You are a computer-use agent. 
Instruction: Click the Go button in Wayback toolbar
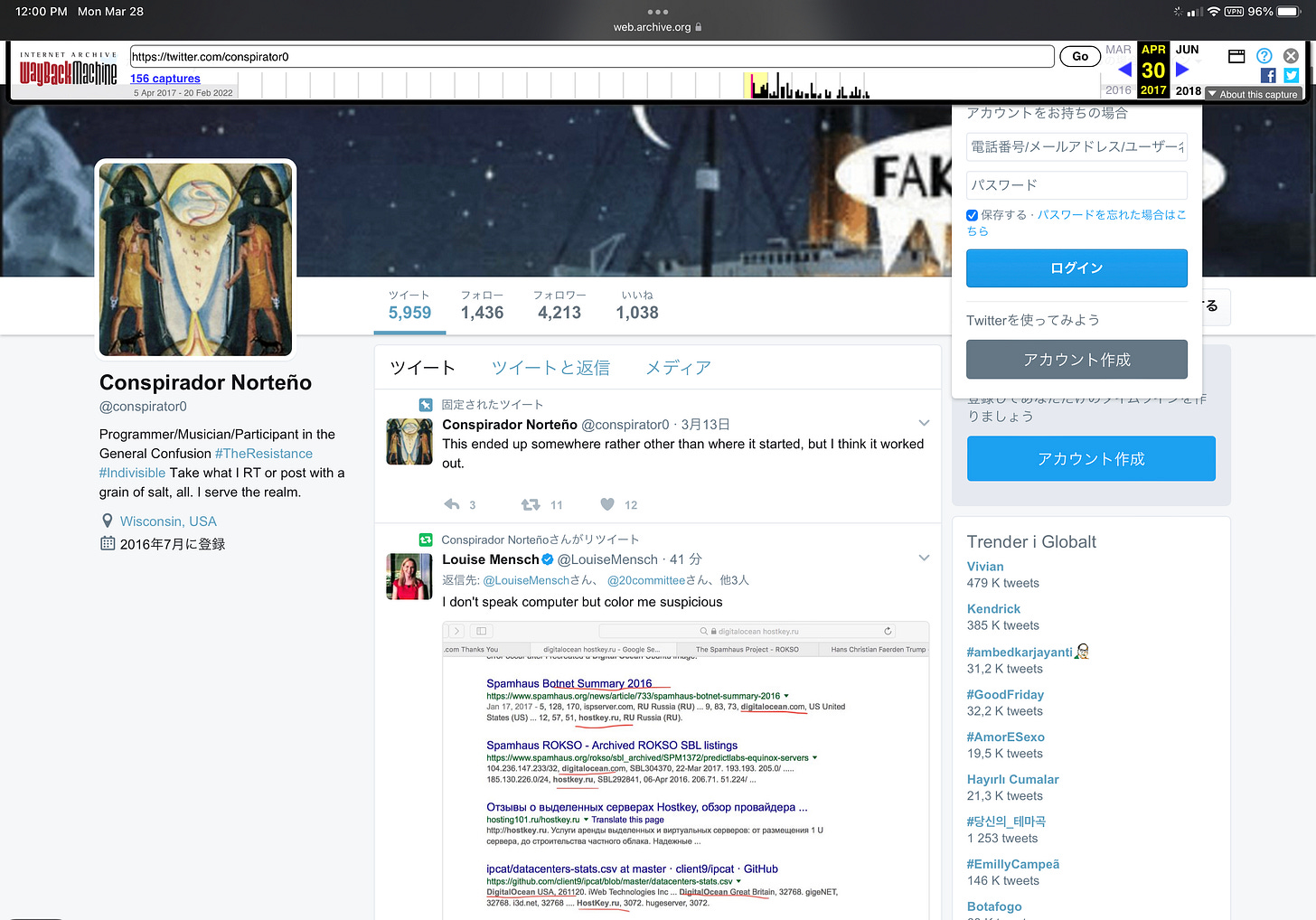(1080, 56)
